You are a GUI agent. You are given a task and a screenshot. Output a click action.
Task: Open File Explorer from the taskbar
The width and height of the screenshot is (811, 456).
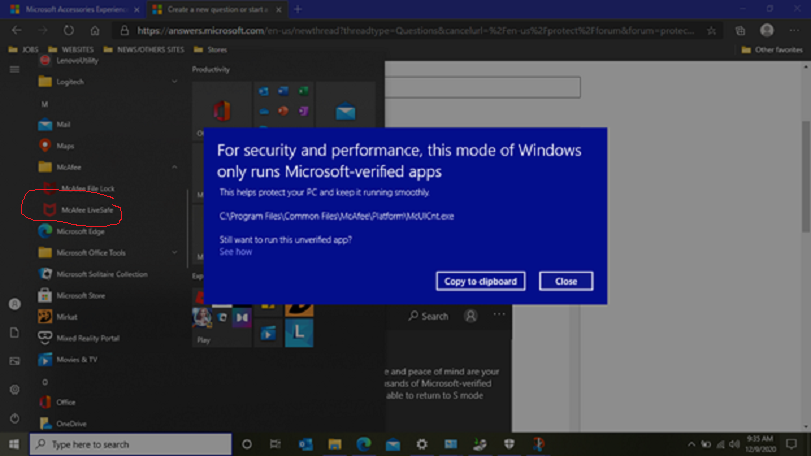click(x=335, y=444)
